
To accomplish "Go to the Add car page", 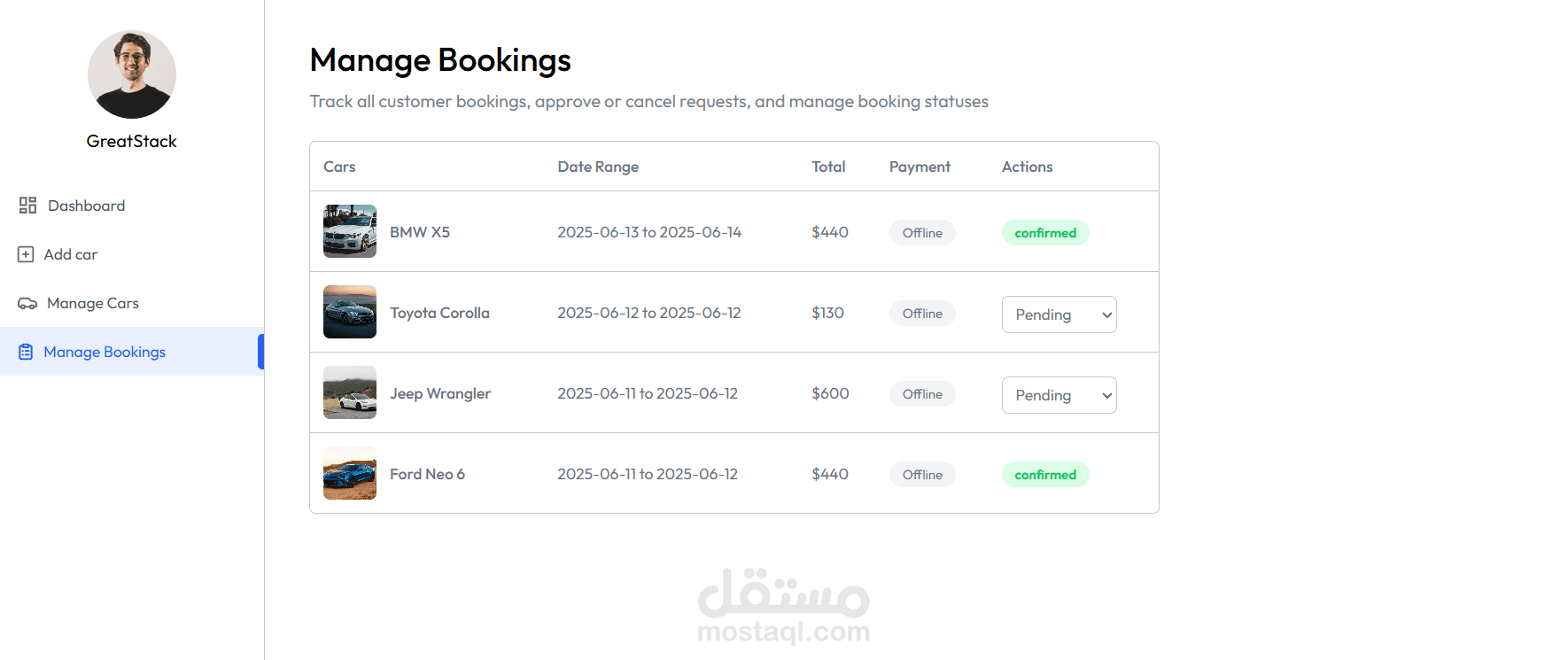I will point(71,254).
